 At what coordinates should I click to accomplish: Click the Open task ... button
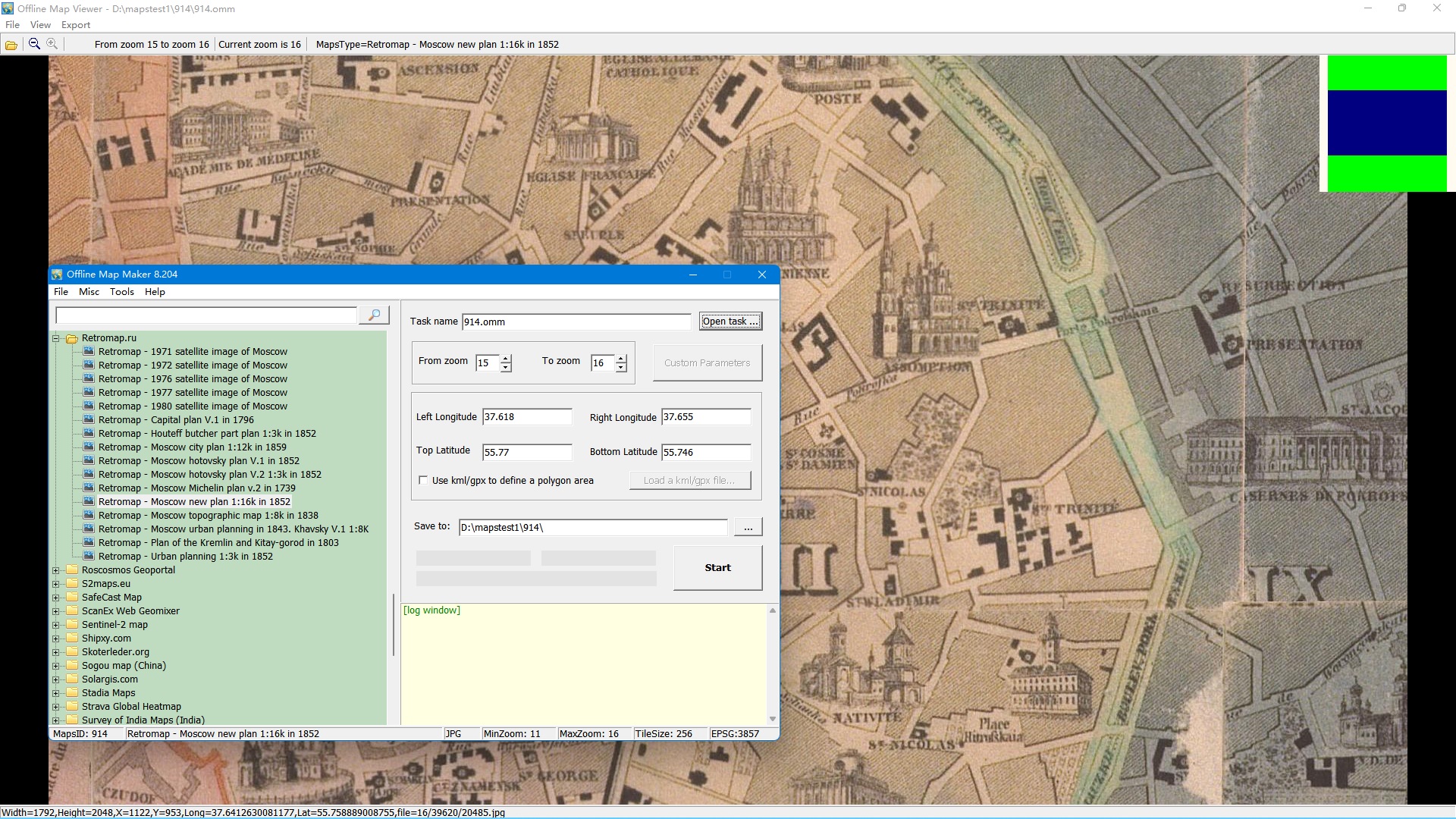click(730, 322)
